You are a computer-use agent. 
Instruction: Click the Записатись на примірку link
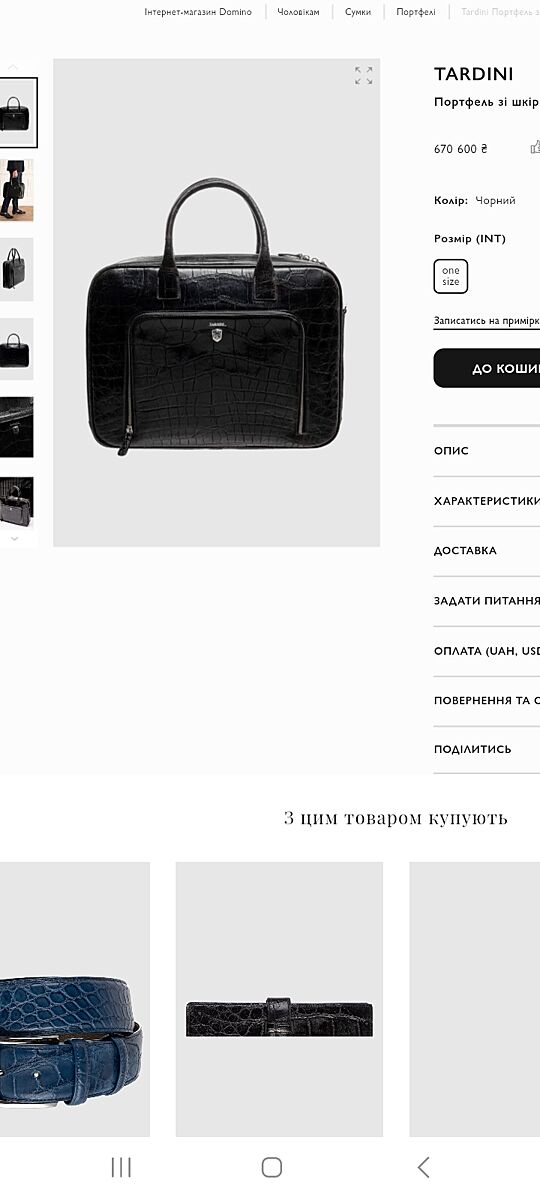(487, 321)
